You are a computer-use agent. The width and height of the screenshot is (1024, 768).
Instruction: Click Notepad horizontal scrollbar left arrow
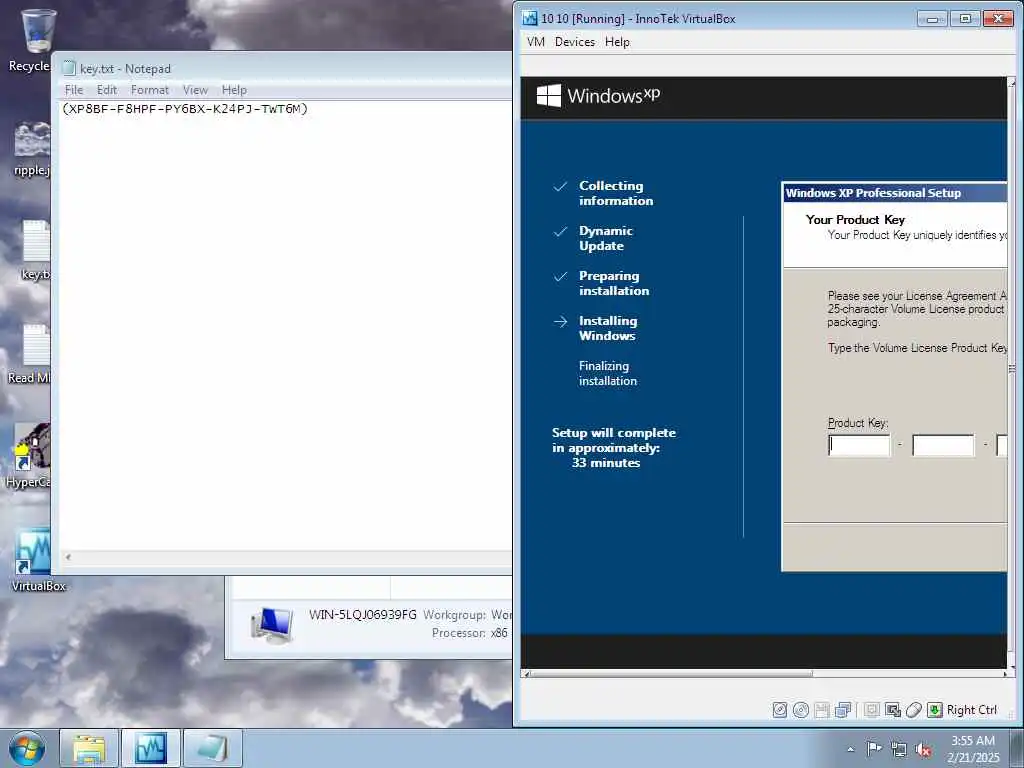coord(67,557)
